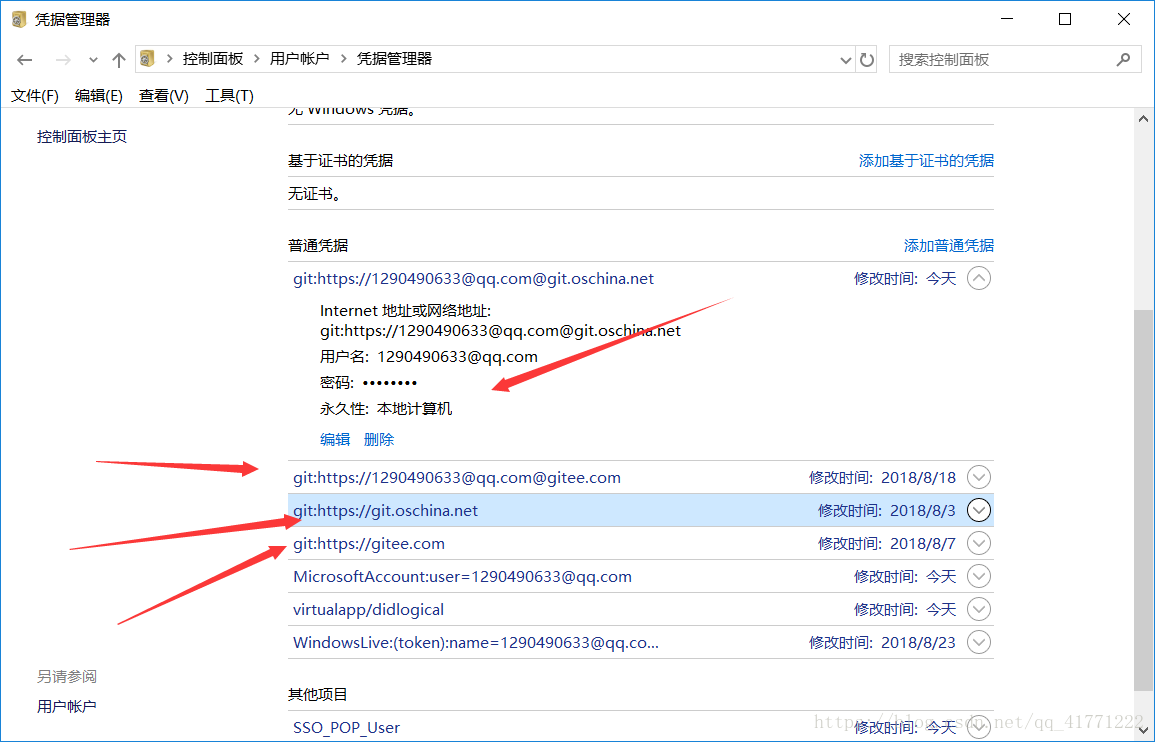Click the Credential Manager icon in address bar

coord(148,58)
